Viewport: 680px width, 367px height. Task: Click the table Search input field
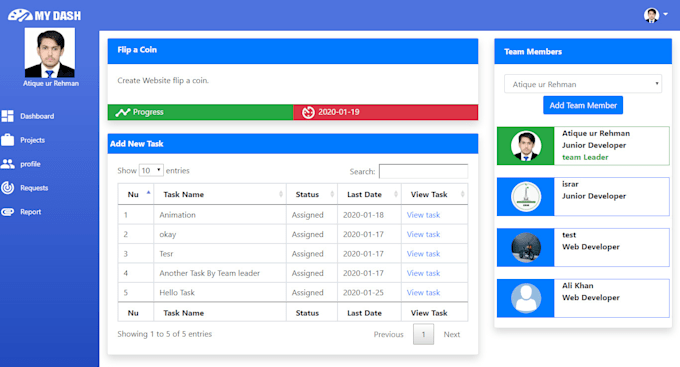[x=423, y=171]
